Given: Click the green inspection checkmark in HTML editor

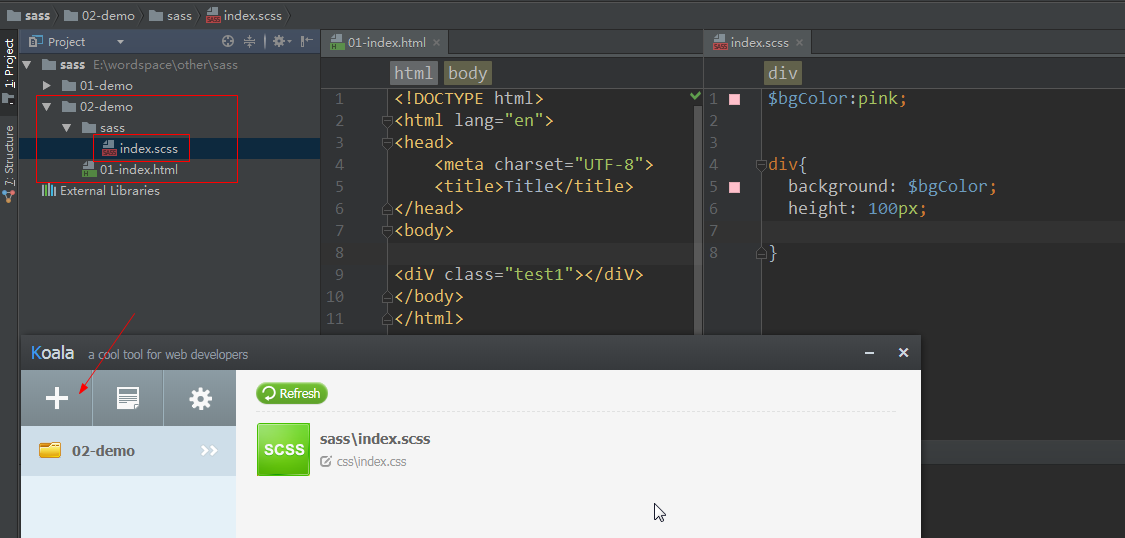Looking at the screenshot, I should [695, 95].
